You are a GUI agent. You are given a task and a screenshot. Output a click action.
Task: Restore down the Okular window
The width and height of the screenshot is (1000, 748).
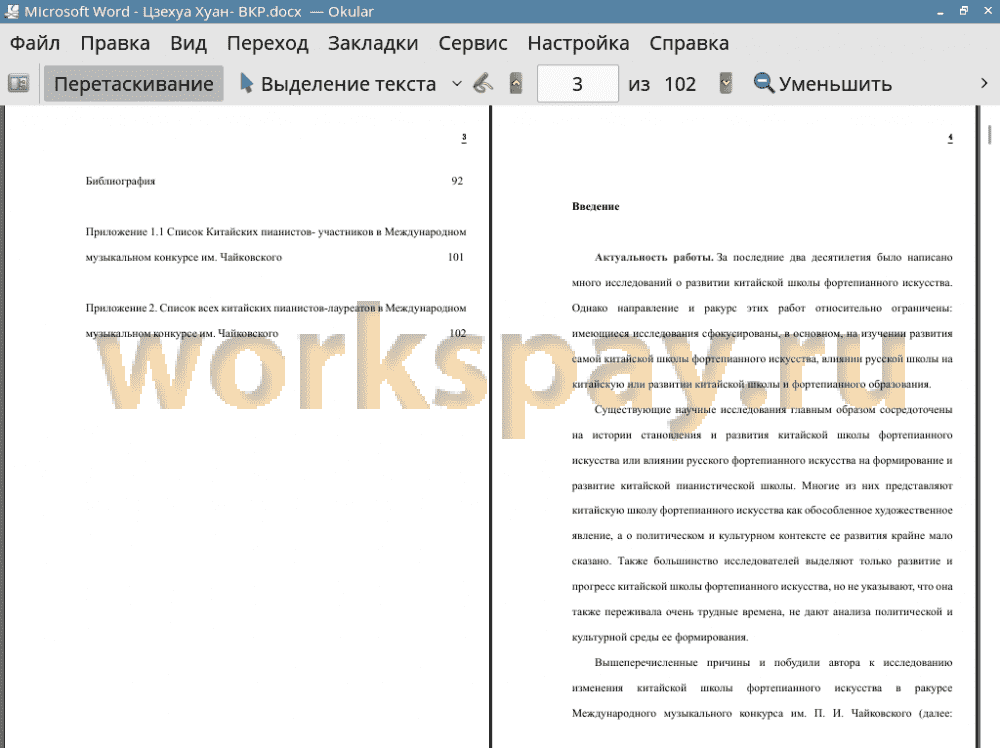[964, 11]
